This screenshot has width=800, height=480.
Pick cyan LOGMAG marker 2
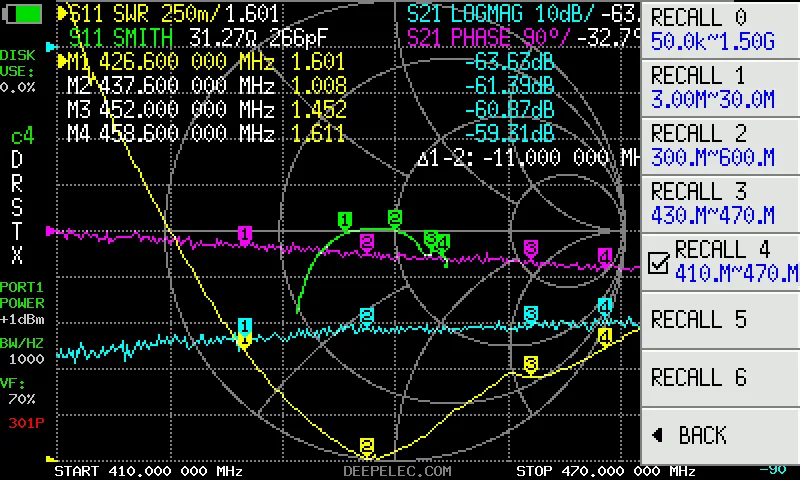367,316
